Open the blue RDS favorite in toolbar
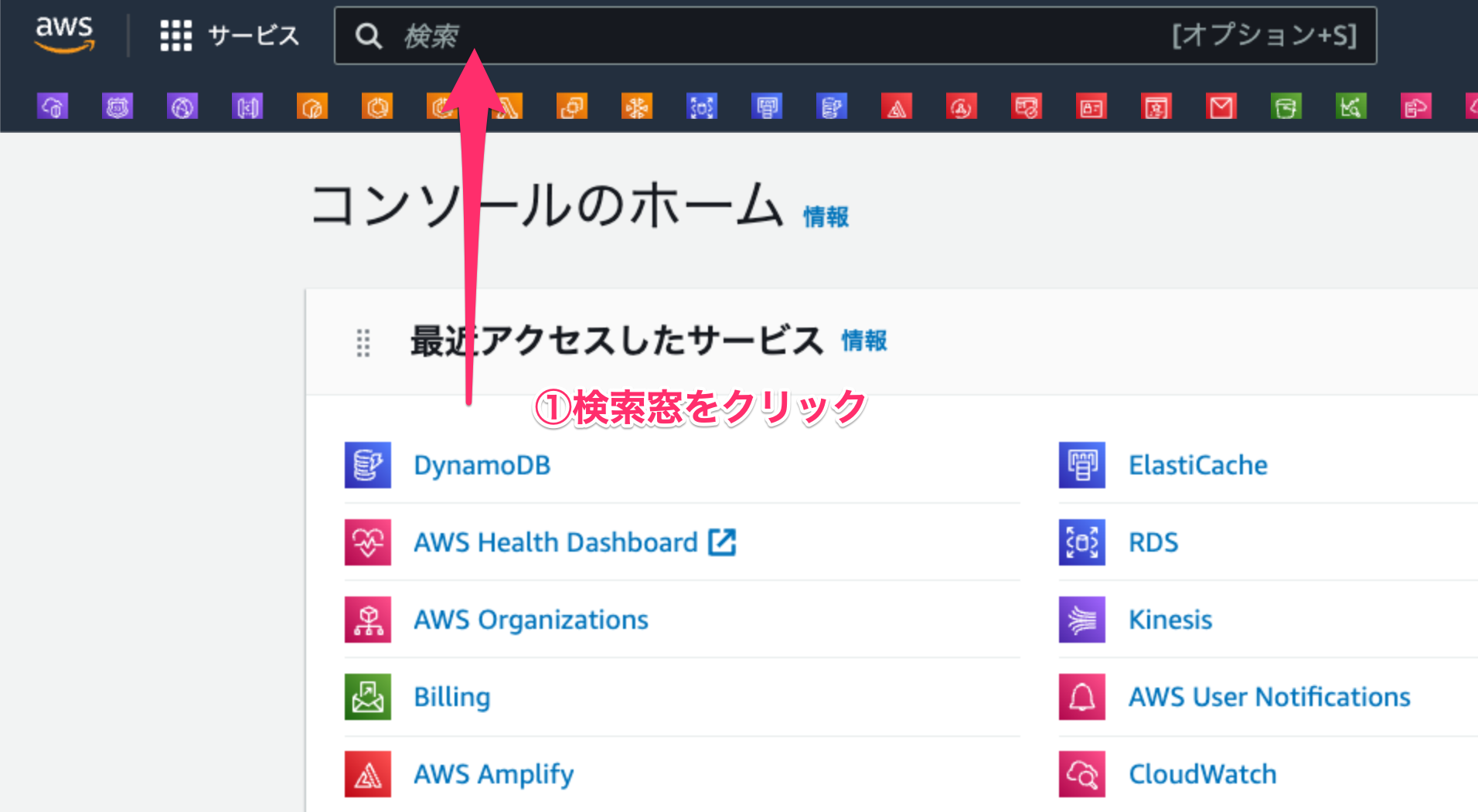 tap(702, 107)
